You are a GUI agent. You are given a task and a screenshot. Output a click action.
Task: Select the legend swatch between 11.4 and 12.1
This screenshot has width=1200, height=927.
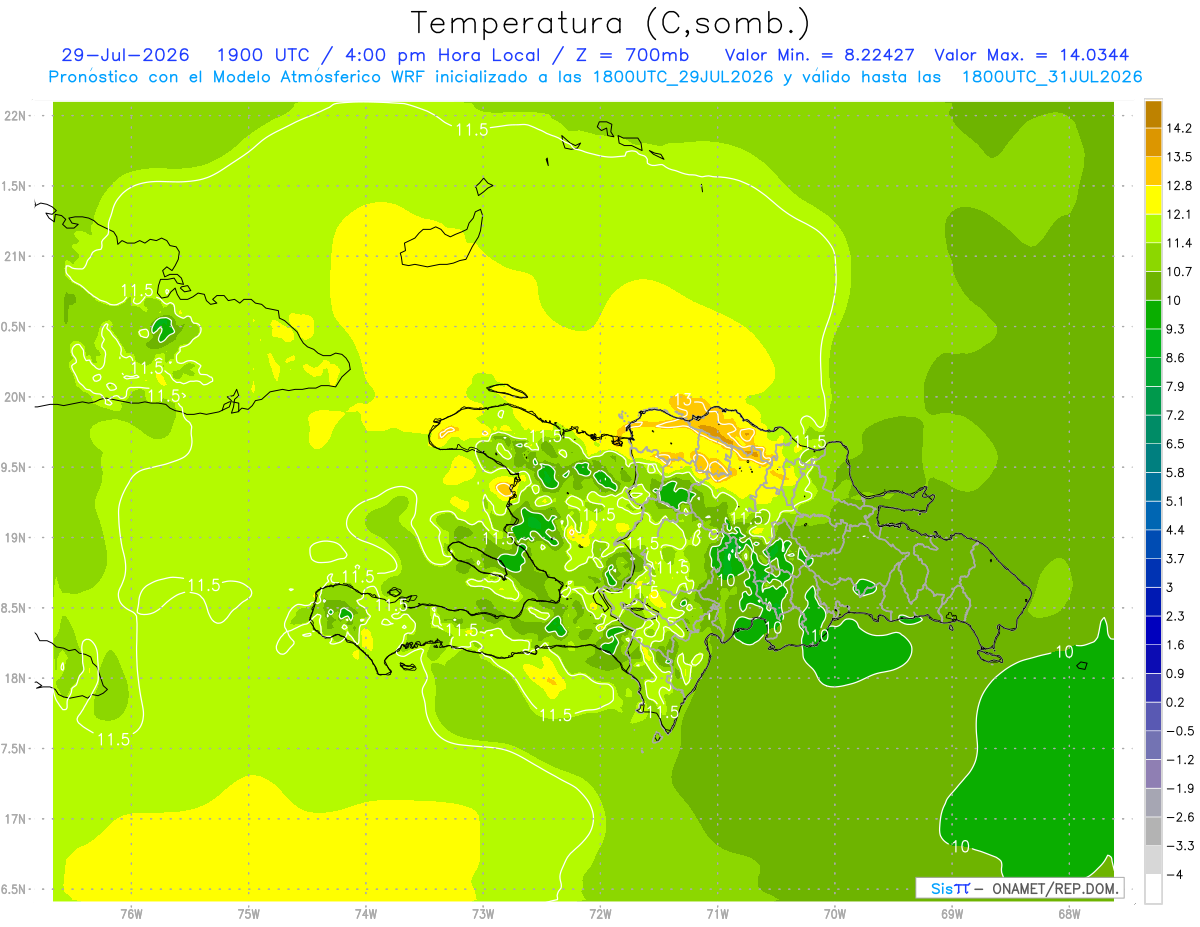[1153, 229]
